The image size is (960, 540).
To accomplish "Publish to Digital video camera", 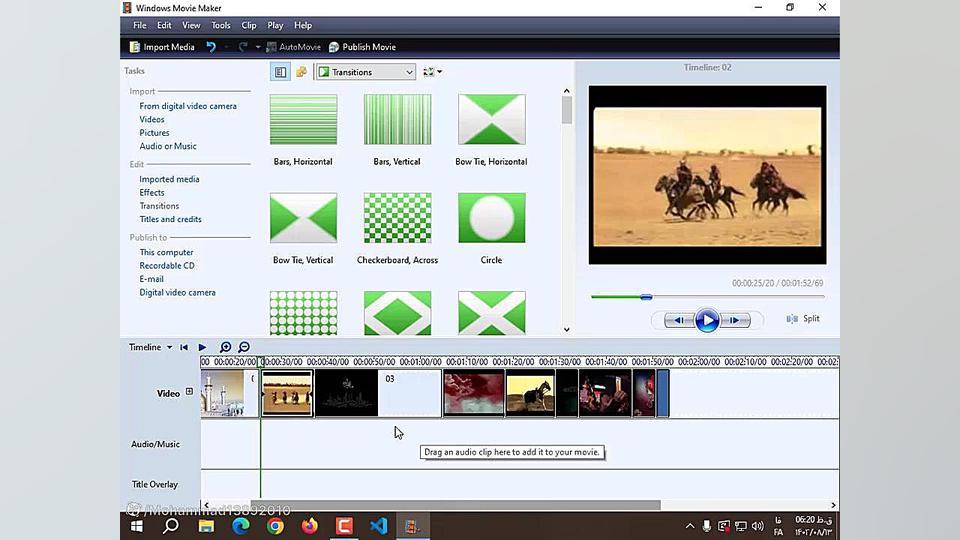I will [178, 293].
